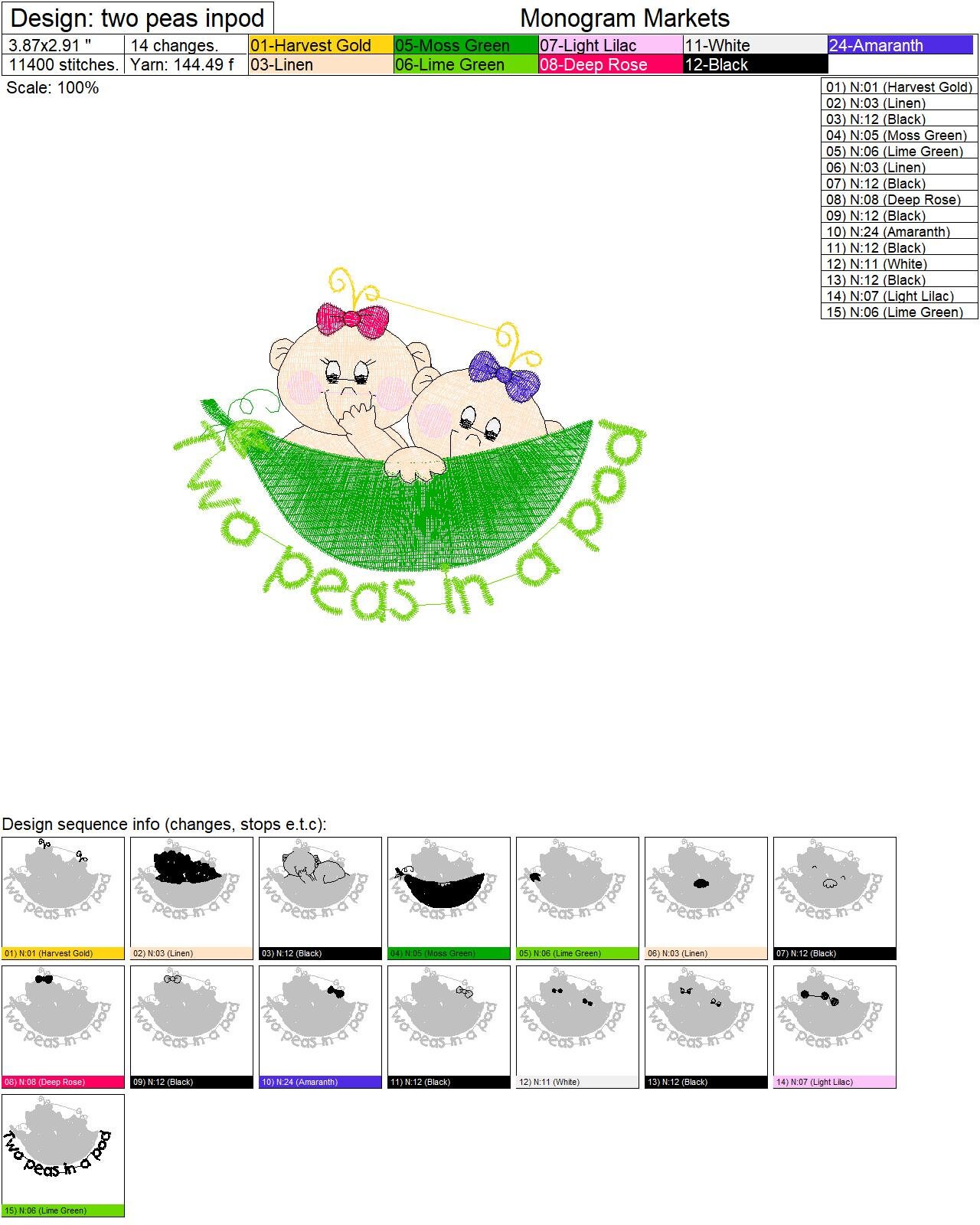Click the 07-Light Lilac color swatch
The width and height of the screenshot is (980, 1225).
(x=611, y=45)
